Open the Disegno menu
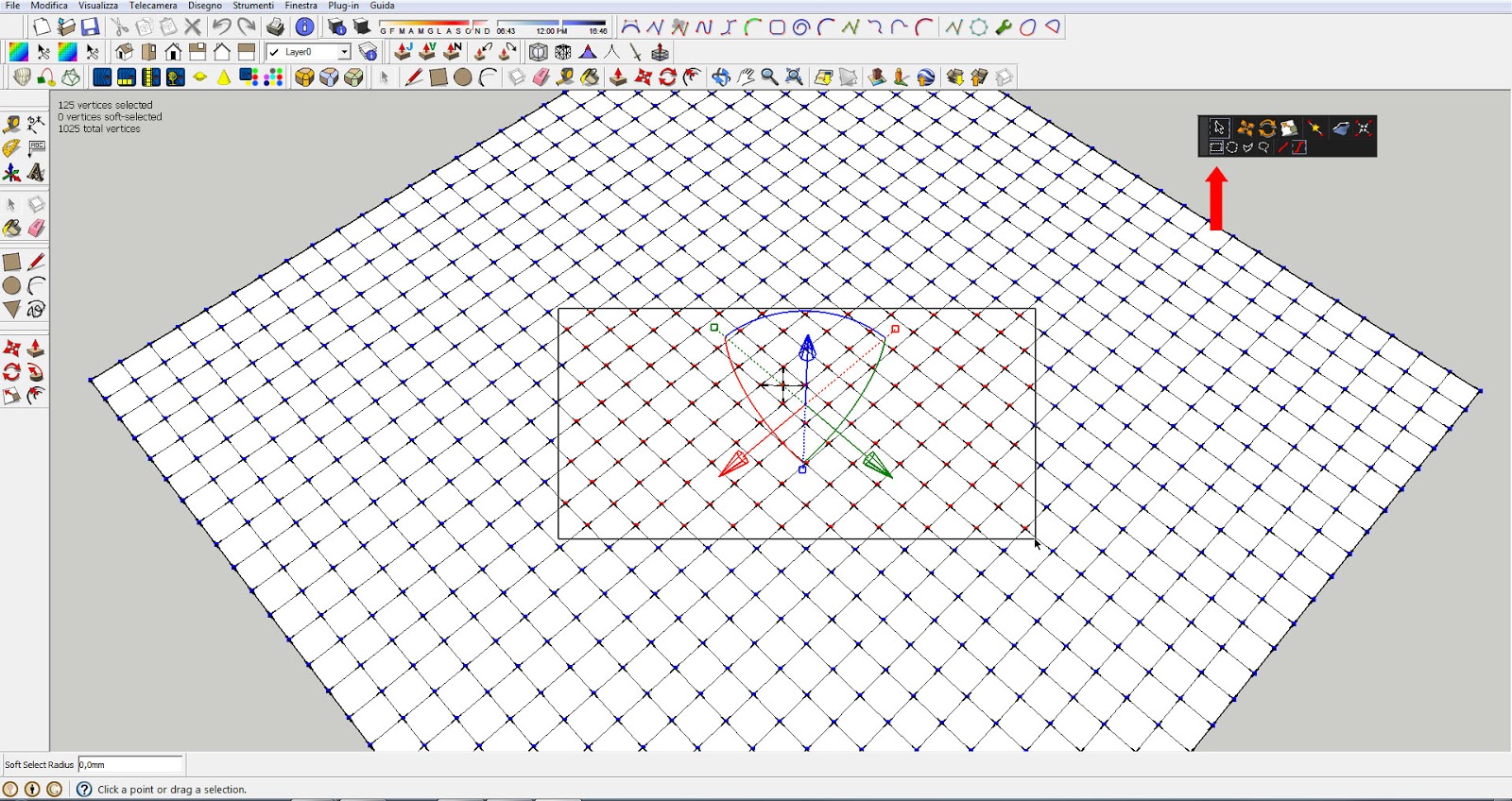This screenshot has height=801, width=1512. coord(205,6)
